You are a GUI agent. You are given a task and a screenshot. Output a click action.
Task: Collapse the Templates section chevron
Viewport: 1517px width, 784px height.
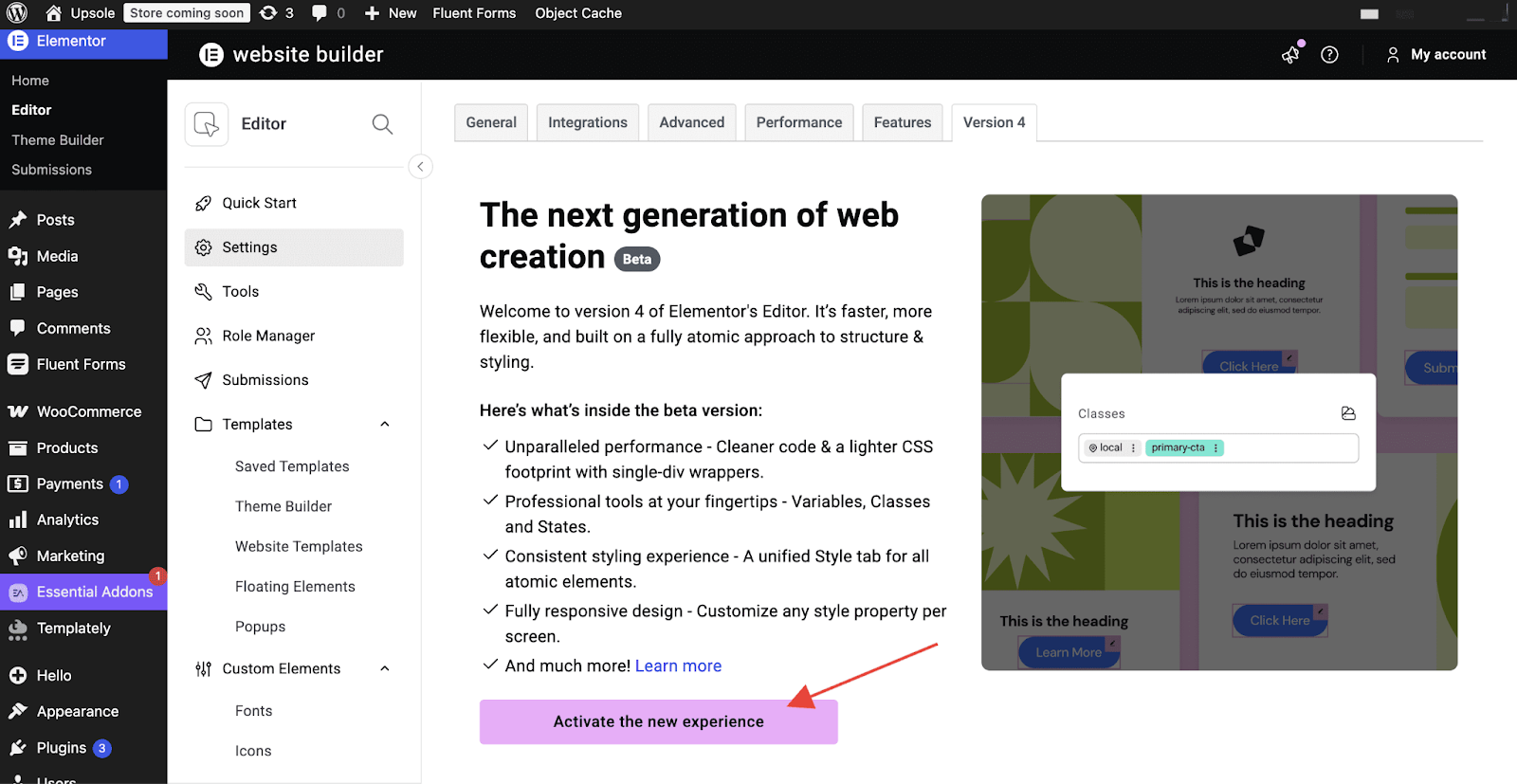pos(385,424)
